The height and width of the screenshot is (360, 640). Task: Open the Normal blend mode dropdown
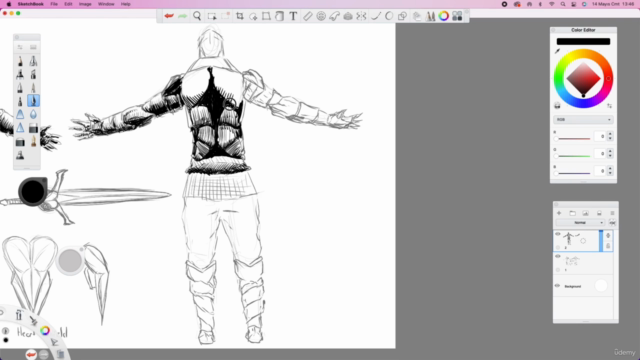point(580,222)
